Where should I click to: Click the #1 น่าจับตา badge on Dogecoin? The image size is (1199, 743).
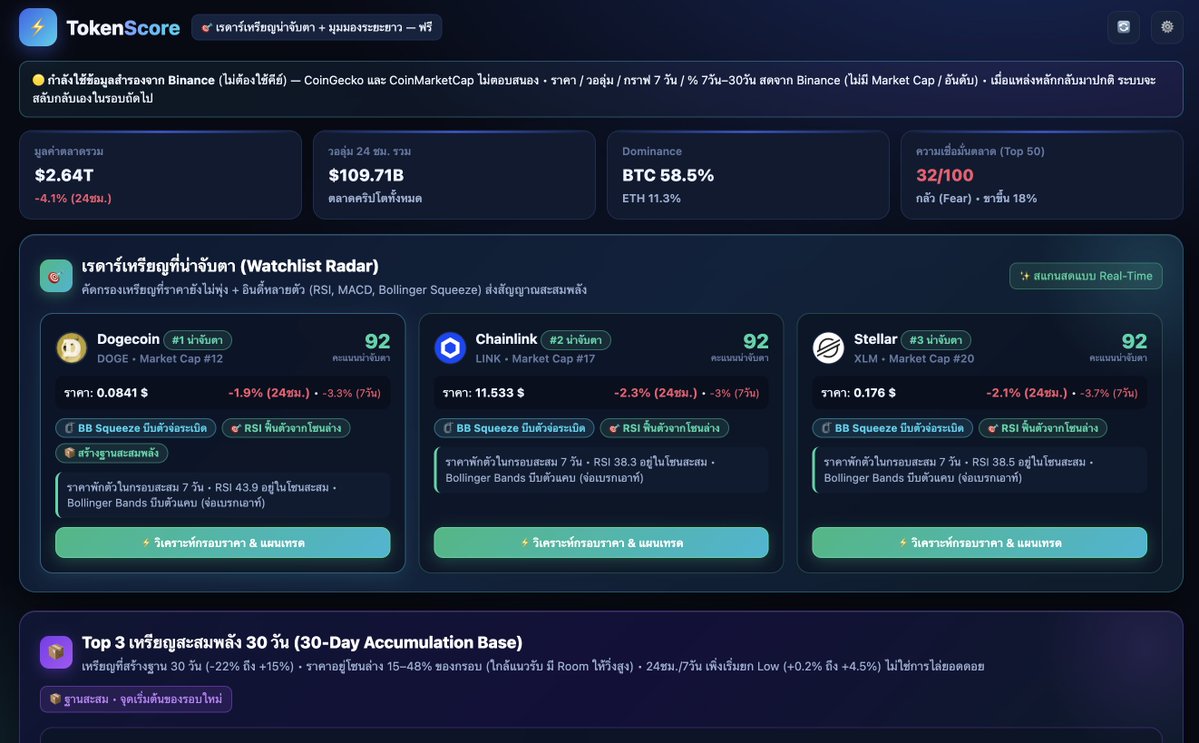[197, 340]
